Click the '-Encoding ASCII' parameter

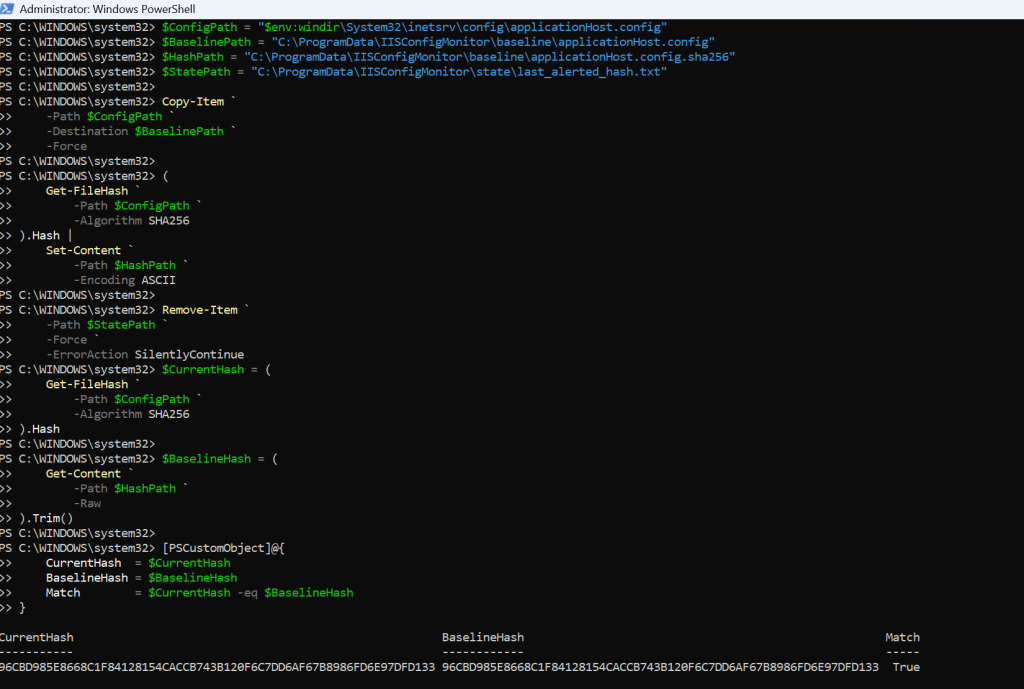click(124, 280)
